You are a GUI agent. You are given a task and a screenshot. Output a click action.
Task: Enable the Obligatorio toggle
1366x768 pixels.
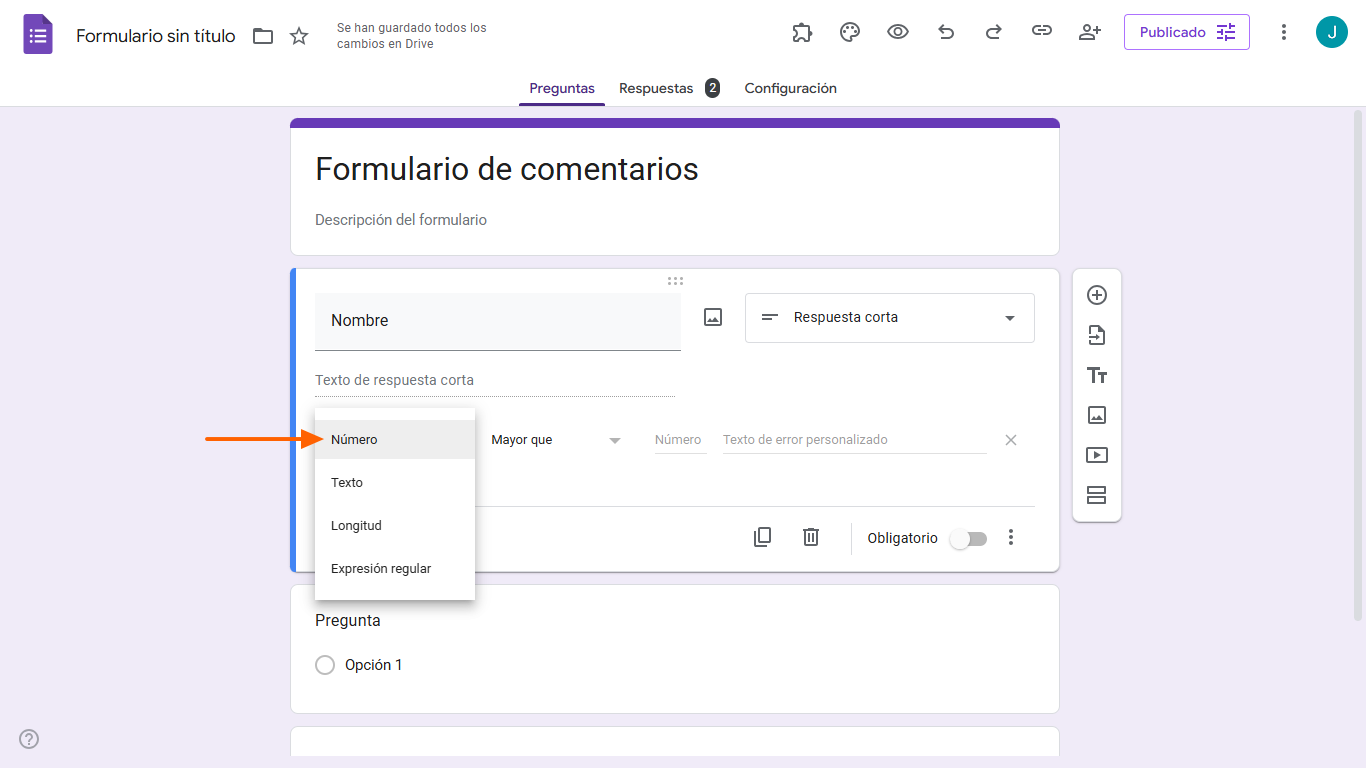(x=968, y=538)
